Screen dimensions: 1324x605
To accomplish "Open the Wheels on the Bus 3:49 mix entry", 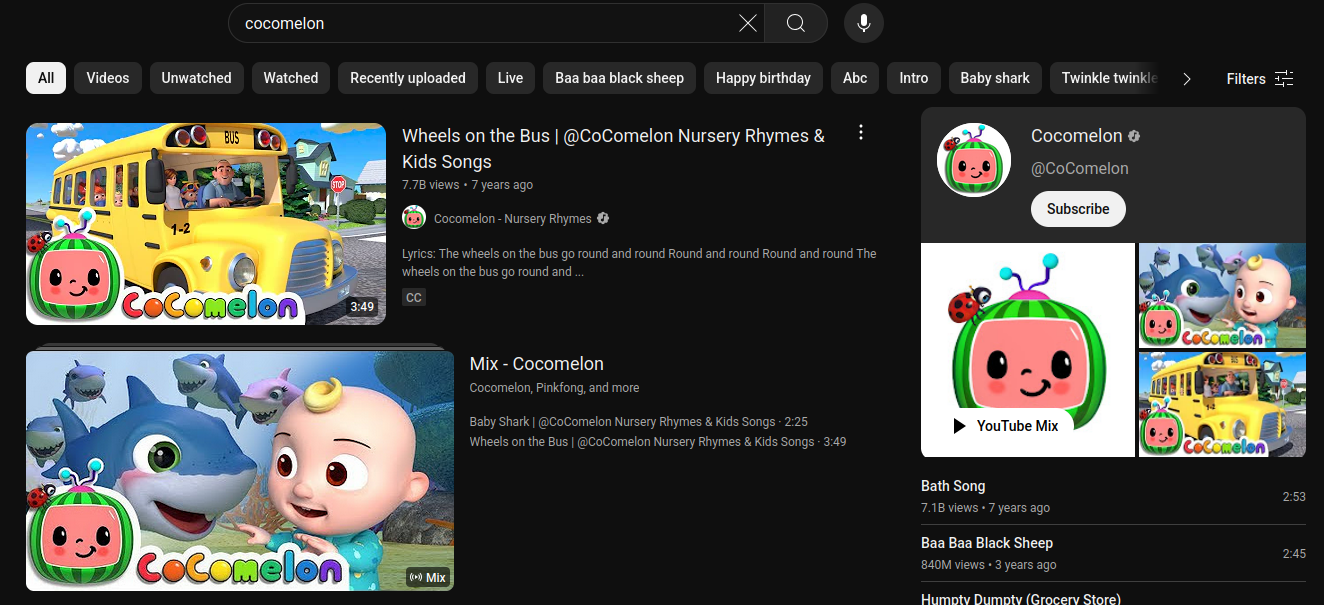I will pos(658,441).
